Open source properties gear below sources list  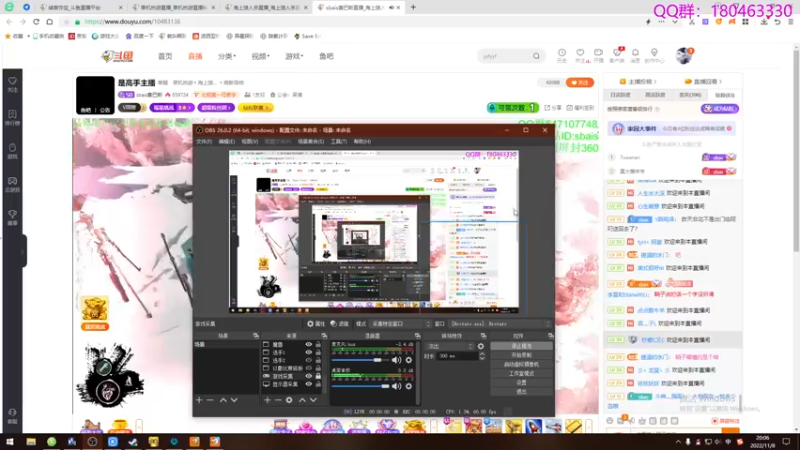[289, 400]
